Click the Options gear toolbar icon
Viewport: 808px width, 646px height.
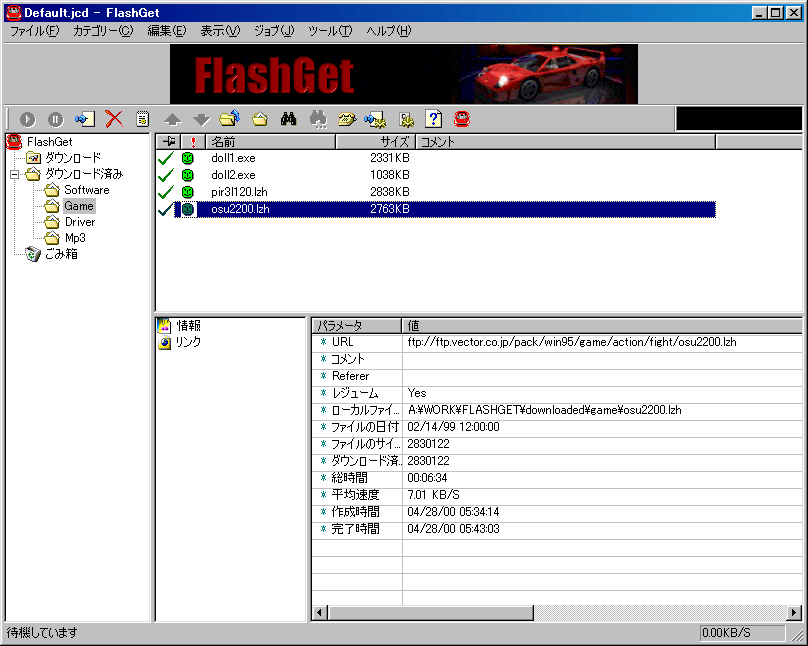407,120
